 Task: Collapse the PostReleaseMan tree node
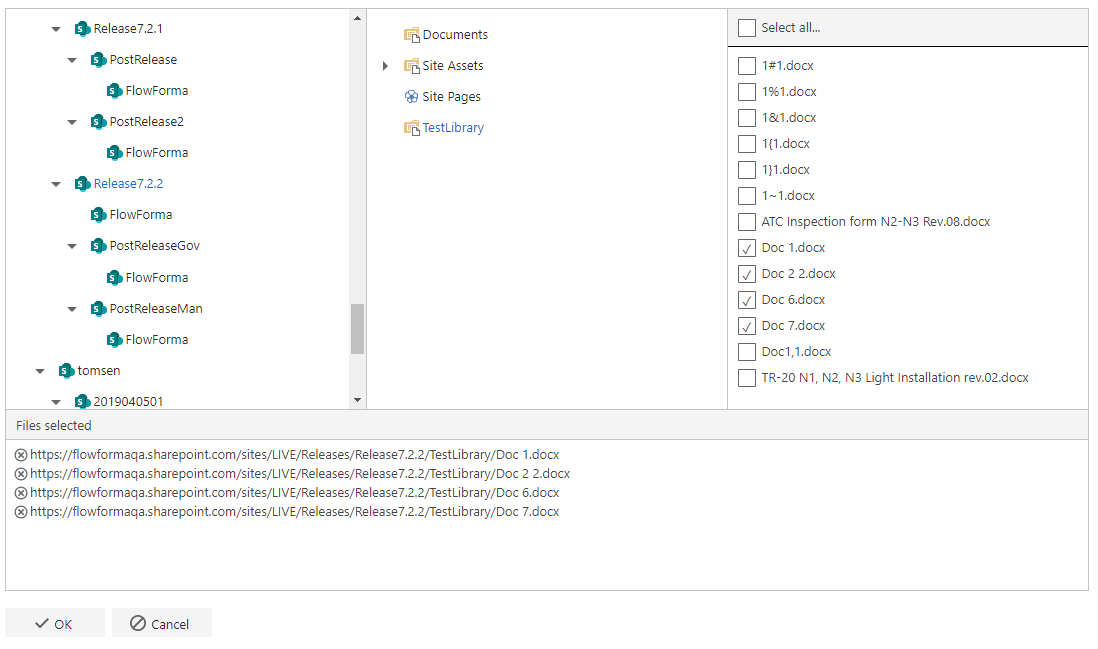(72, 309)
